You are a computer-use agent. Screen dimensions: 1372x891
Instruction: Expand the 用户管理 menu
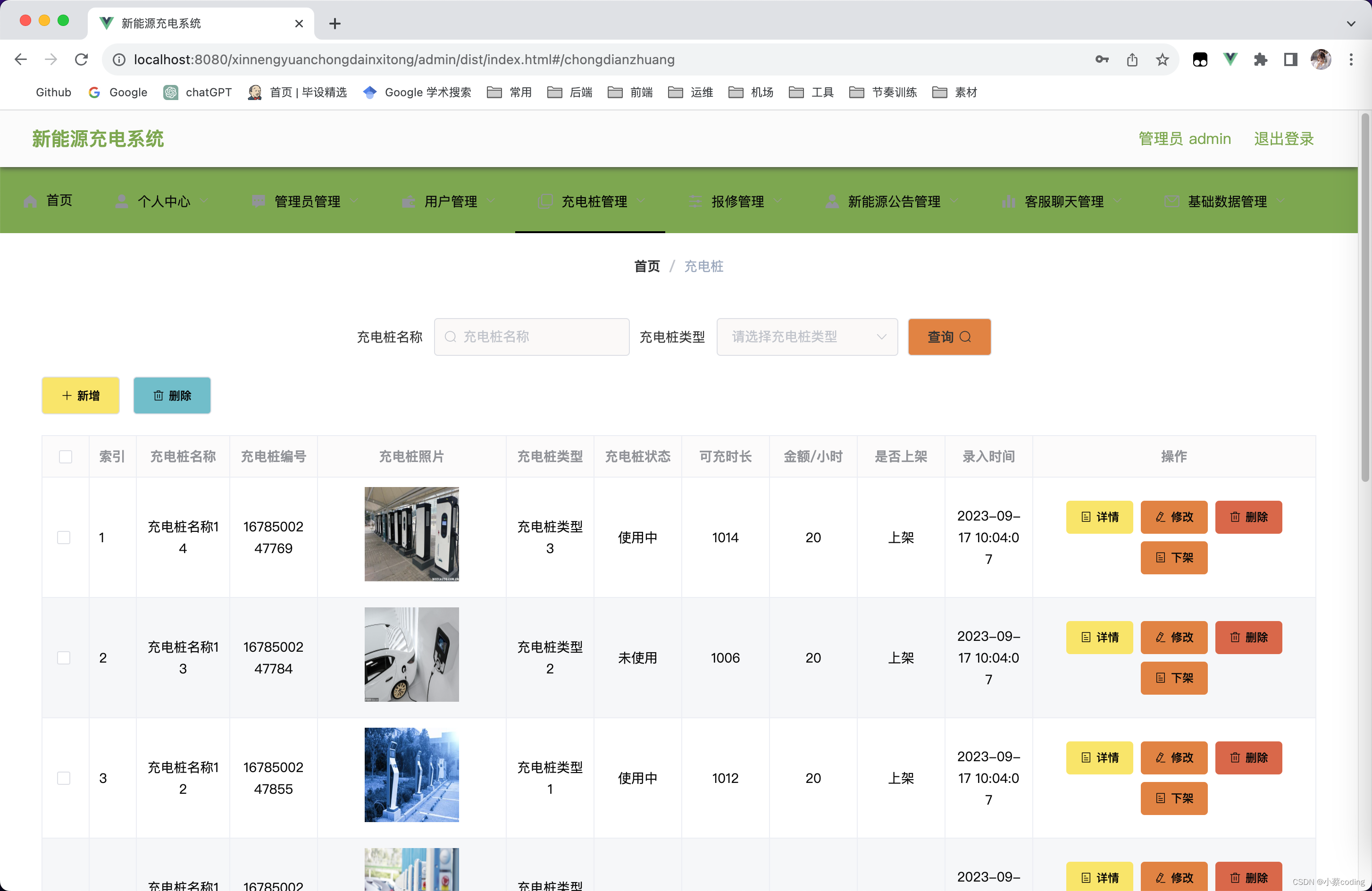[449, 201]
